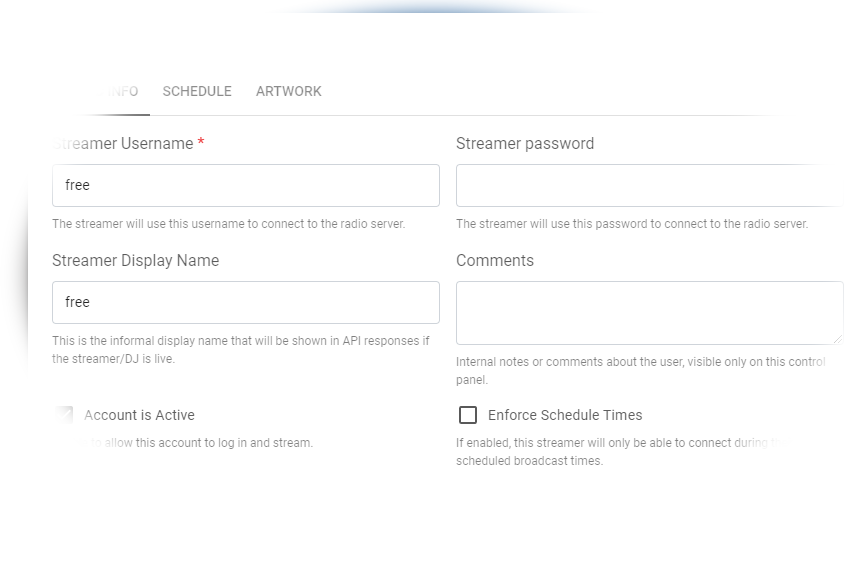Click the "Comments" field label
The image size is (868, 563).
pos(495,260)
